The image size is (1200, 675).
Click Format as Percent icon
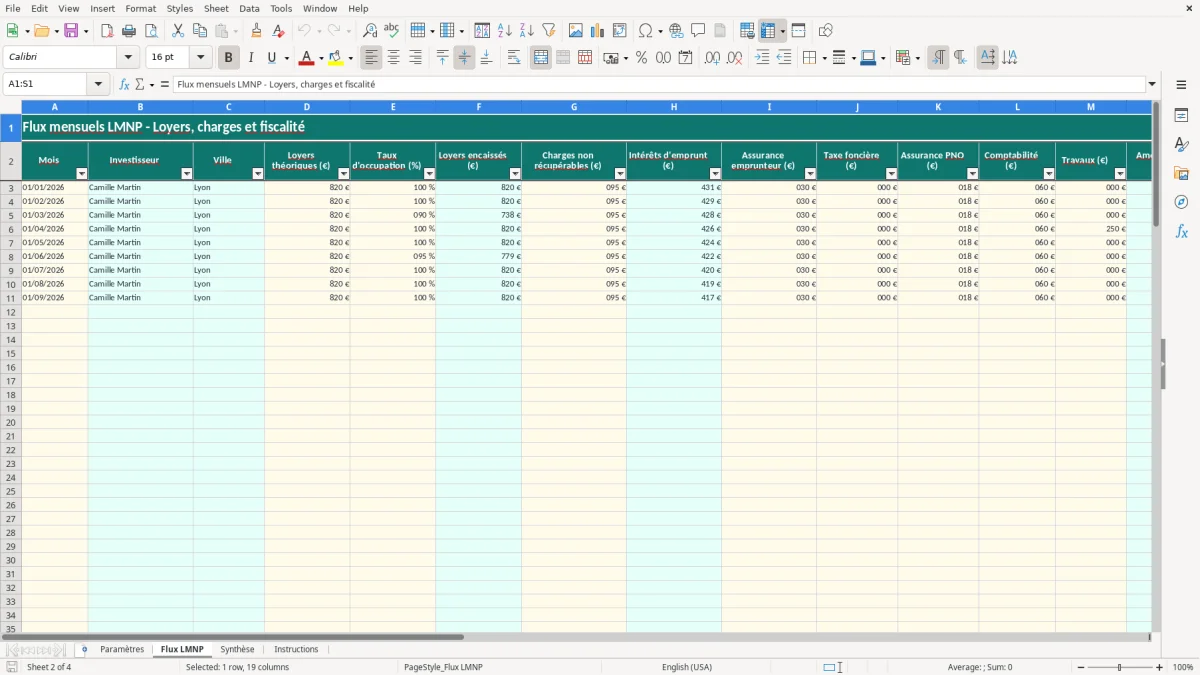click(641, 58)
